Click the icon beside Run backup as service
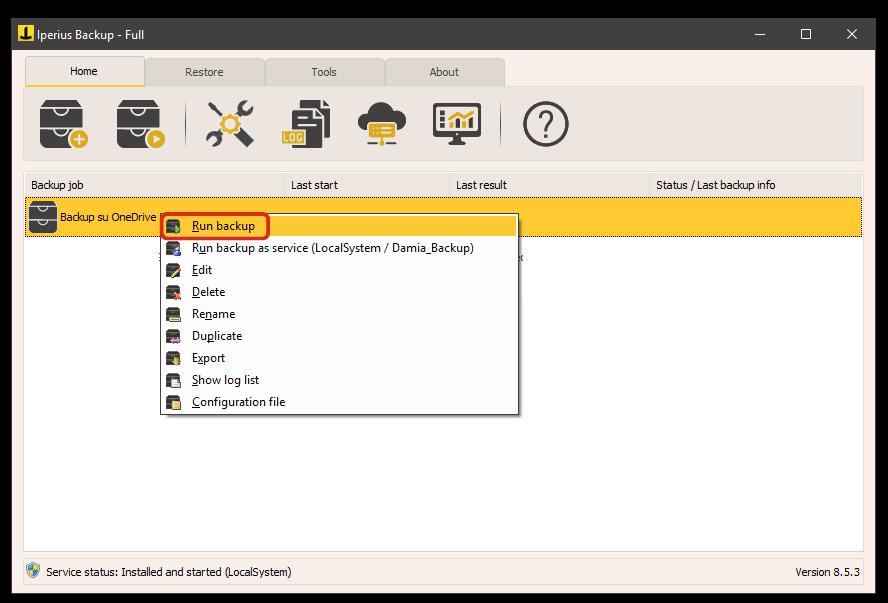Image resolution: width=888 pixels, height=603 pixels. pos(173,249)
